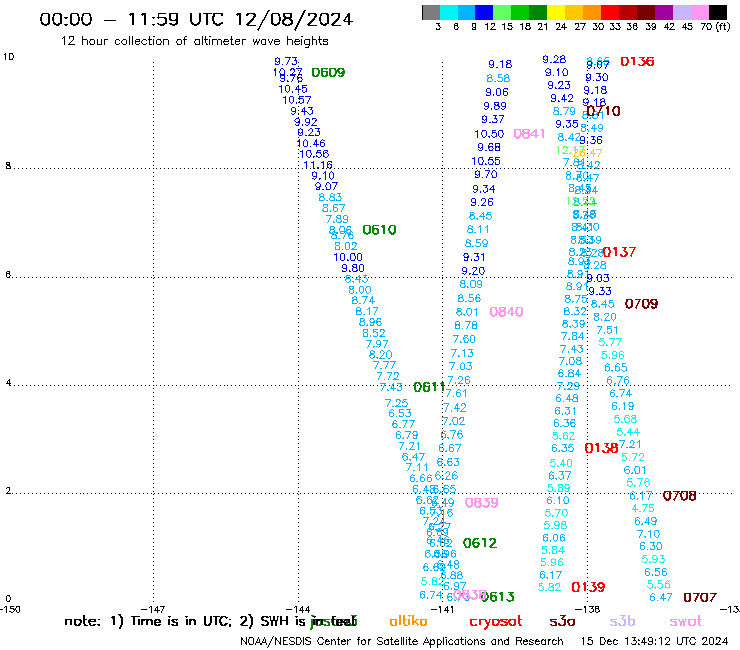740x650 pixels.
Task: Click the orange altika legend label
Action: coord(408,621)
